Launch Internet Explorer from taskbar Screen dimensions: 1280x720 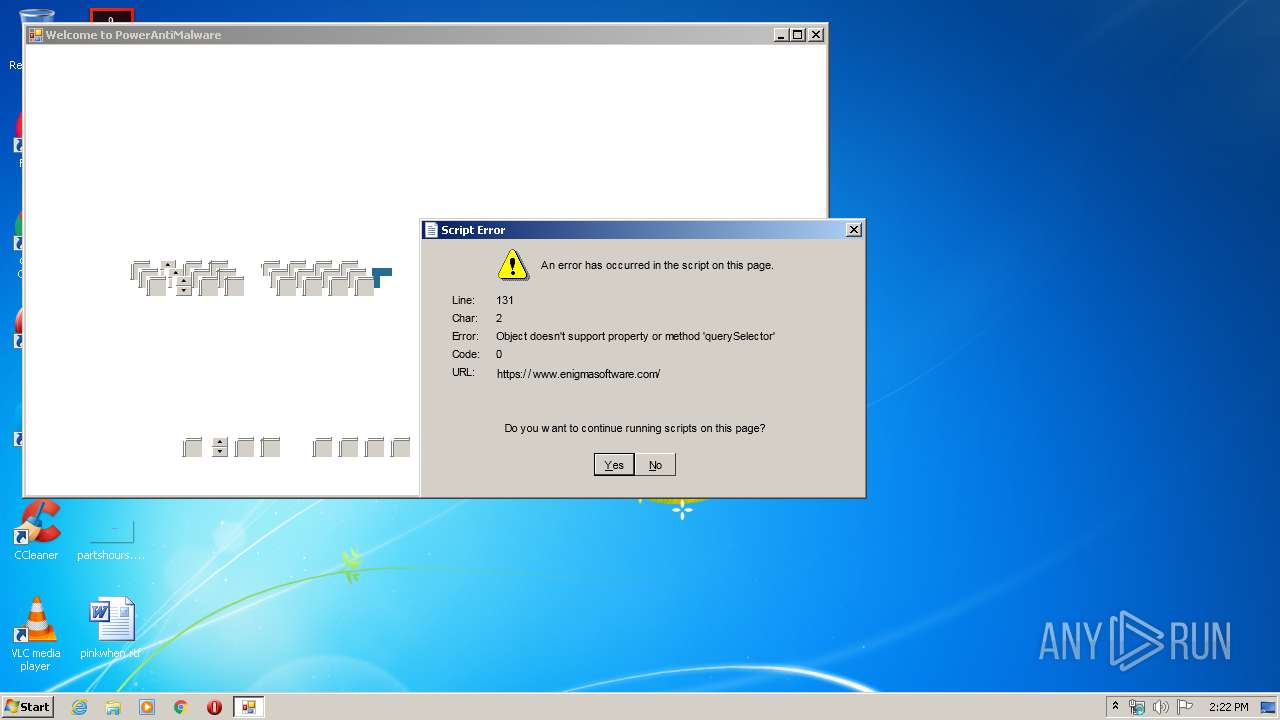click(79, 707)
